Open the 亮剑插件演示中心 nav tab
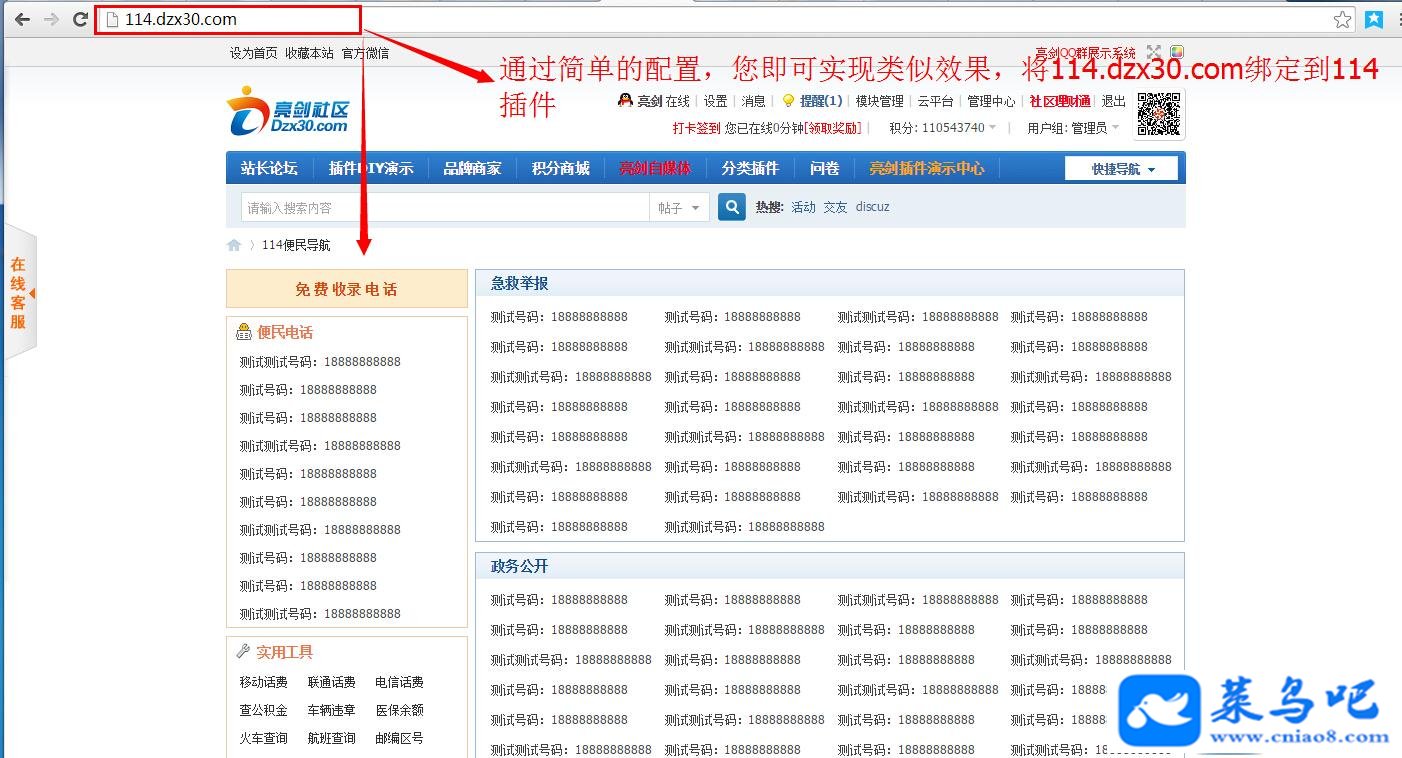The width and height of the screenshot is (1402, 758). point(926,168)
